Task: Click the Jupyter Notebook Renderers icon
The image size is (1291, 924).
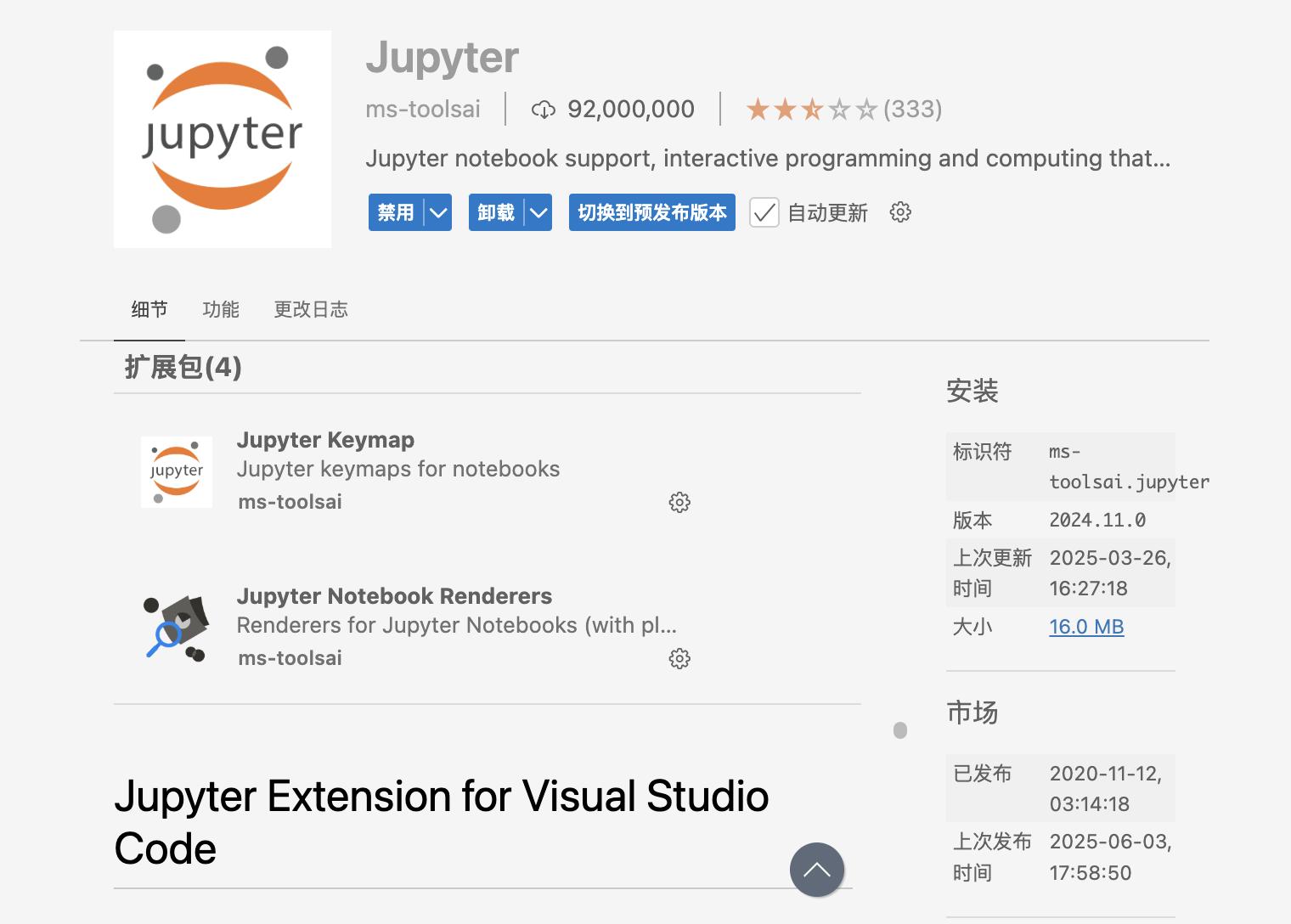Action: click(177, 628)
